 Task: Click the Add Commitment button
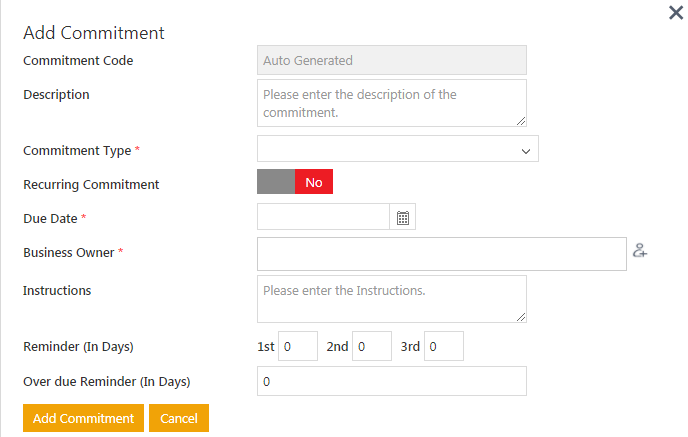pyautogui.click(x=83, y=418)
